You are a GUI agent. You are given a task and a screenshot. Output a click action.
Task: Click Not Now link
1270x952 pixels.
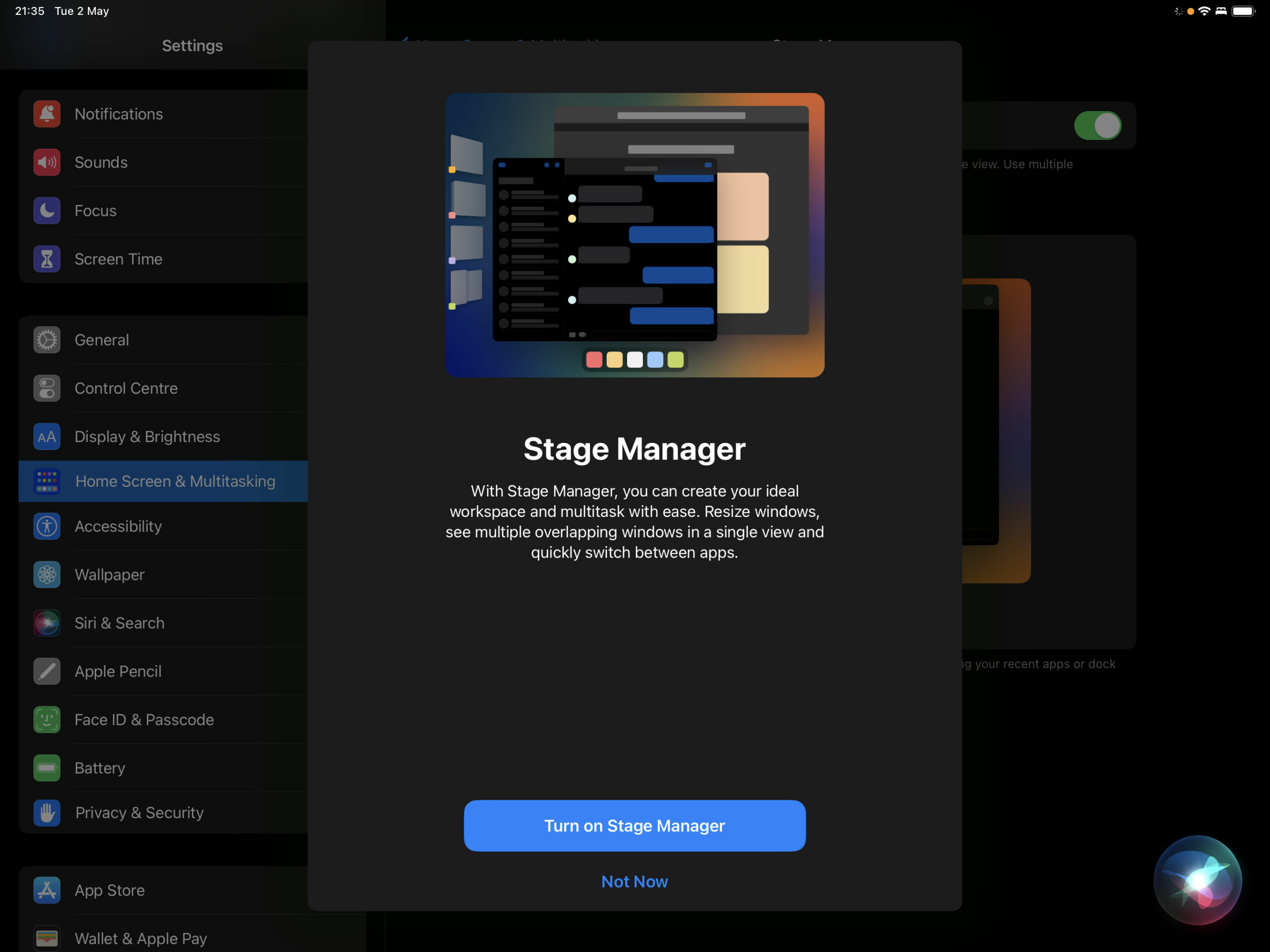(x=635, y=882)
